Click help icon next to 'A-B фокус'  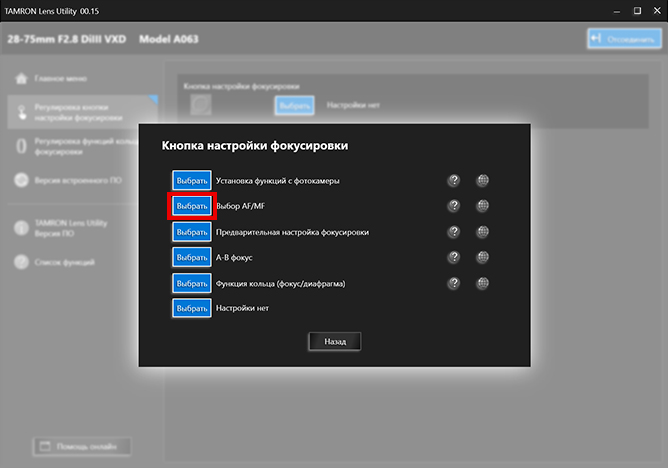(454, 257)
